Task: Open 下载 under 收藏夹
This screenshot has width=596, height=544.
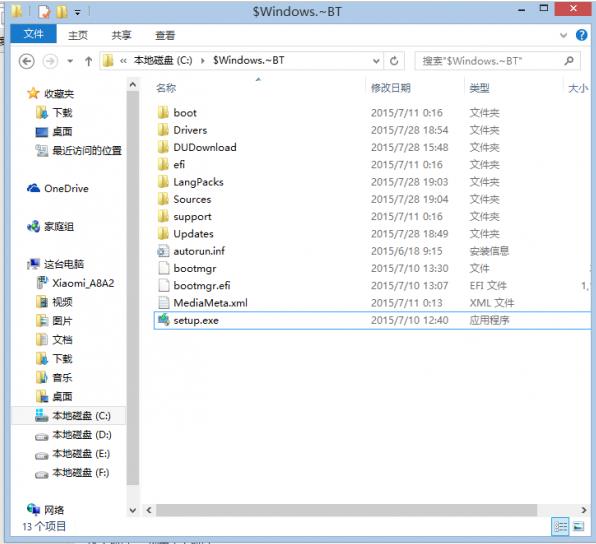Action: [x=62, y=113]
